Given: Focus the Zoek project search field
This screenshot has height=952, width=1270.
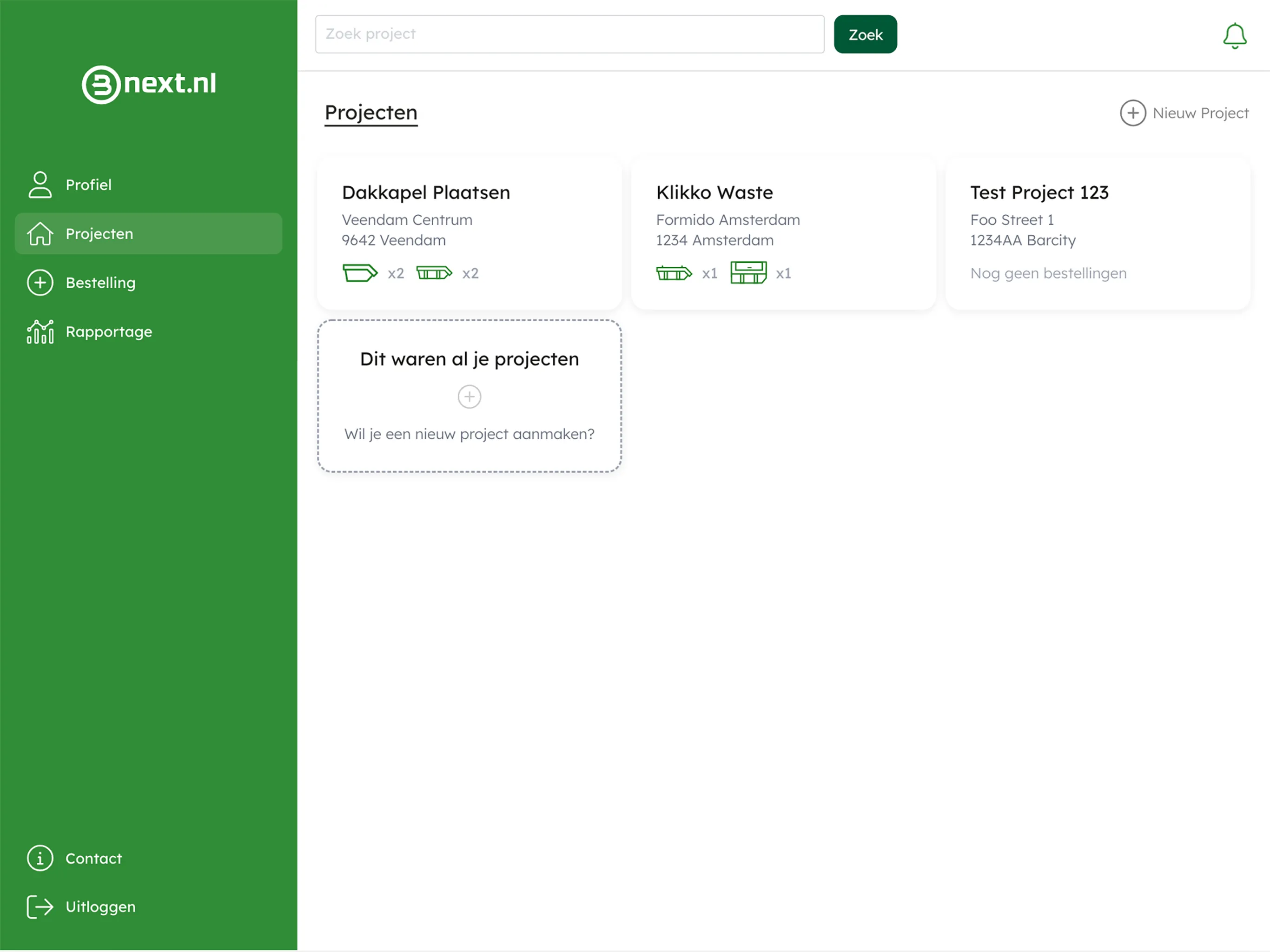Looking at the screenshot, I should (x=569, y=34).
